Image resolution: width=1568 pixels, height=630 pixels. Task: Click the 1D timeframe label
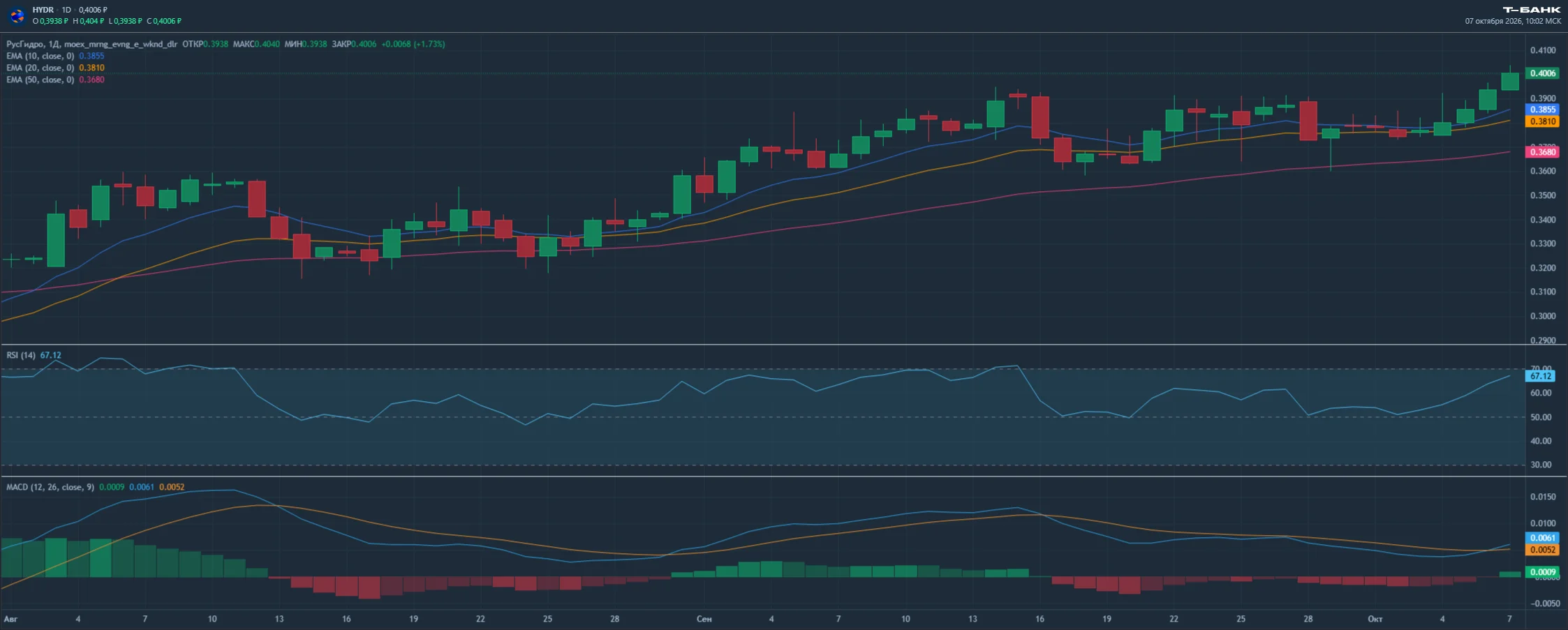(x=66, y=10)
